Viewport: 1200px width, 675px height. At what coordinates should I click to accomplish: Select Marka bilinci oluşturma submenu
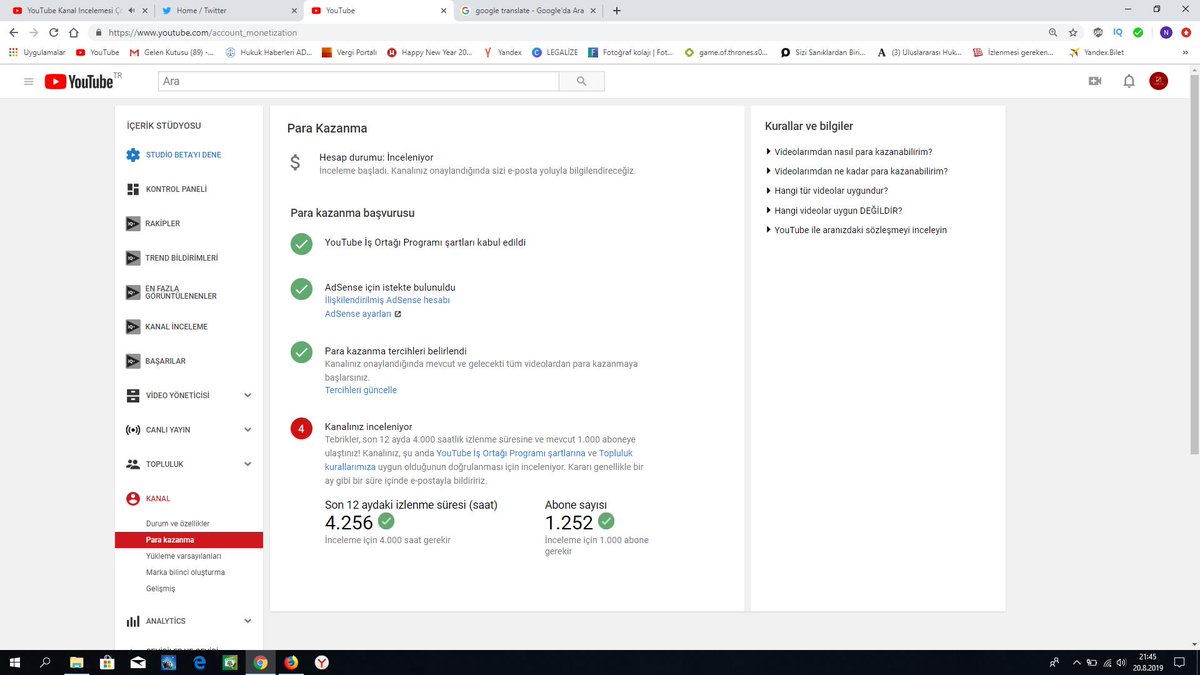[185, 572]
